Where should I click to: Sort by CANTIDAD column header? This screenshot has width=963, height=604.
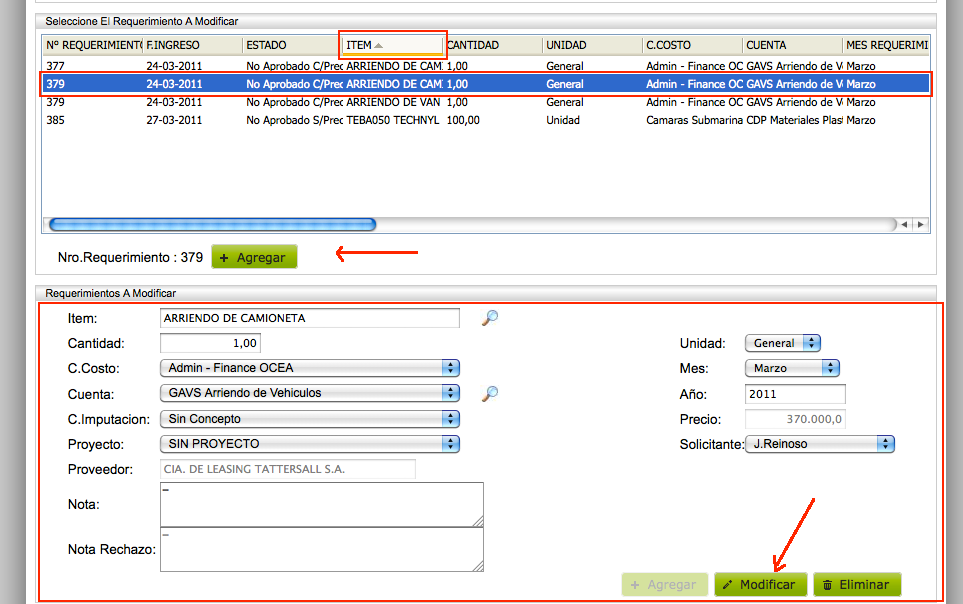tap(493, 45)
